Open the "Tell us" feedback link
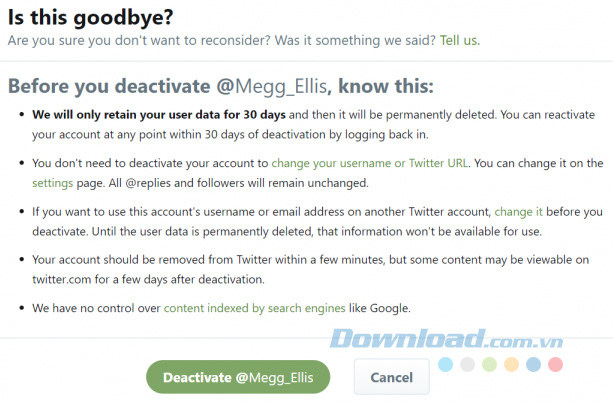Viewport: 613px width, 402px height. 459,41
